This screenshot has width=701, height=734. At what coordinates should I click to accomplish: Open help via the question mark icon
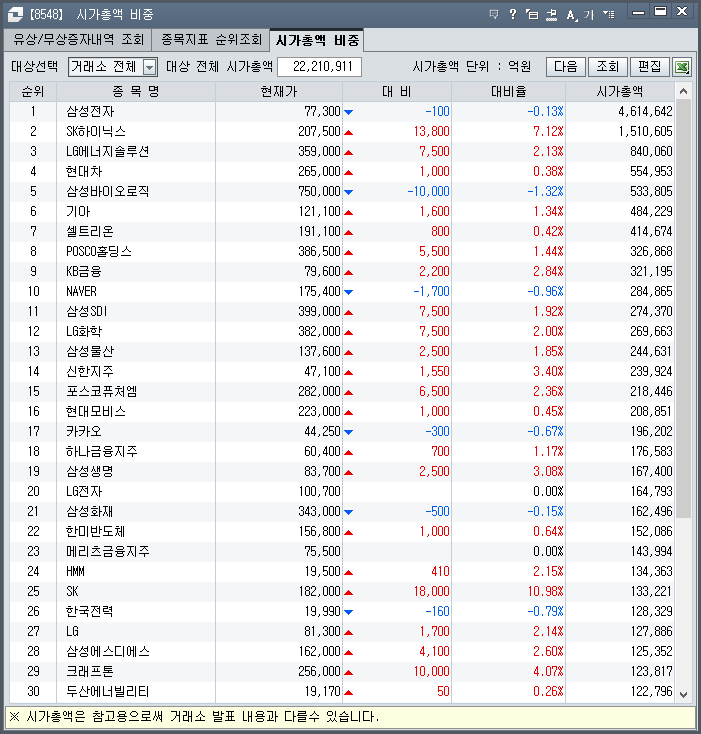pyautogui.click(x=513, y=14)
